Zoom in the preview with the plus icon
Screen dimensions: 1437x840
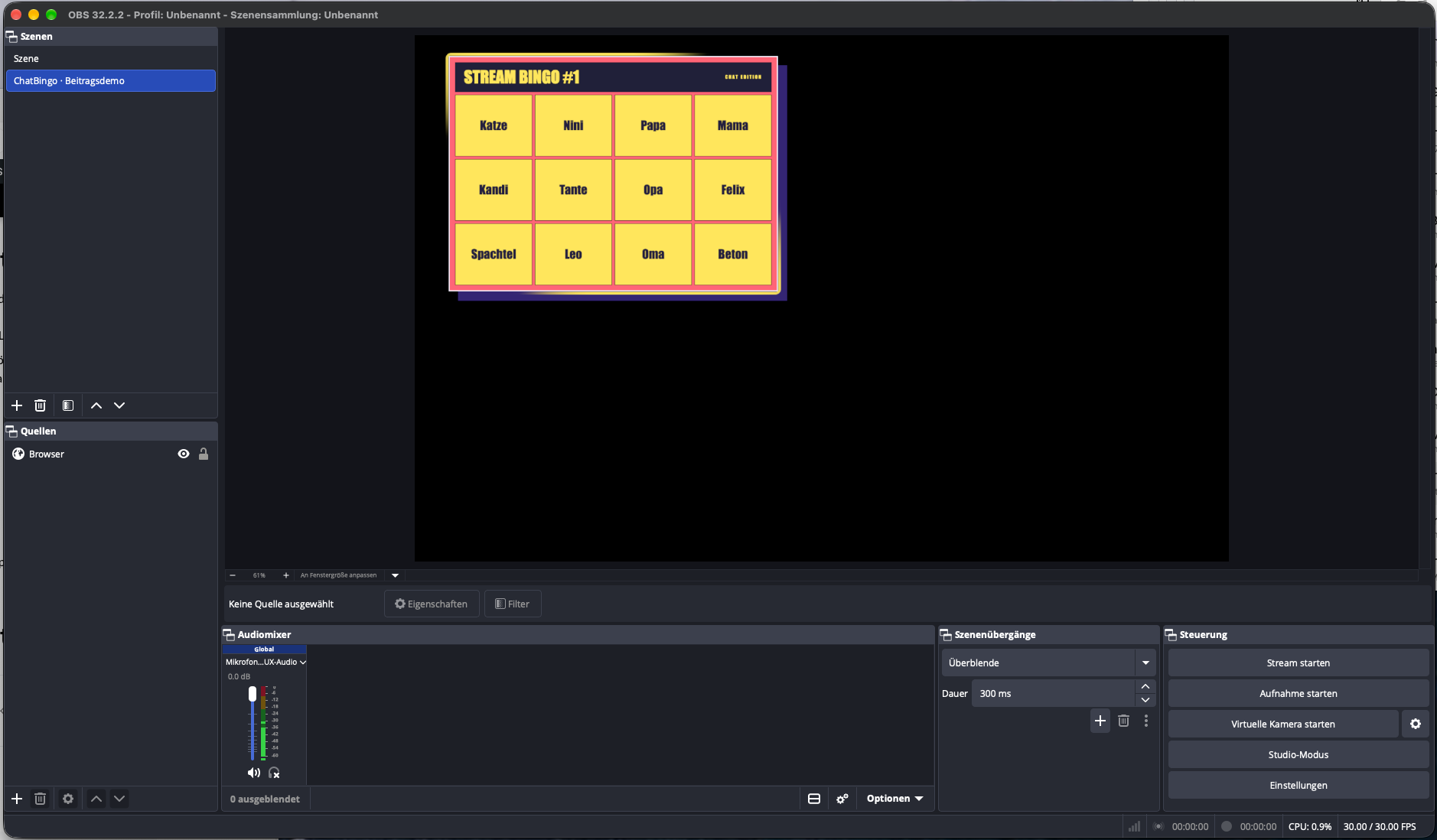pos(286,575)
